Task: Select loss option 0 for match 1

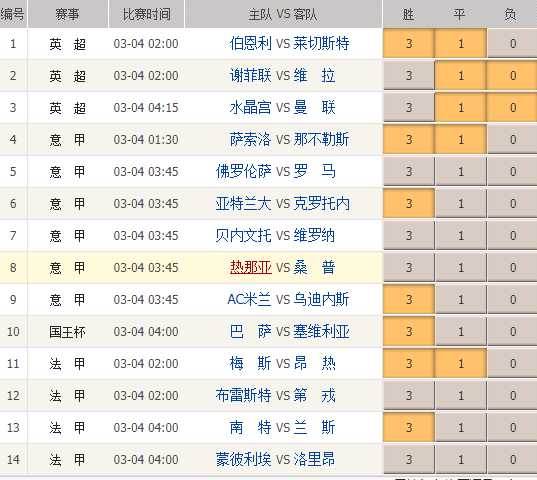Action: click(513, 43)
